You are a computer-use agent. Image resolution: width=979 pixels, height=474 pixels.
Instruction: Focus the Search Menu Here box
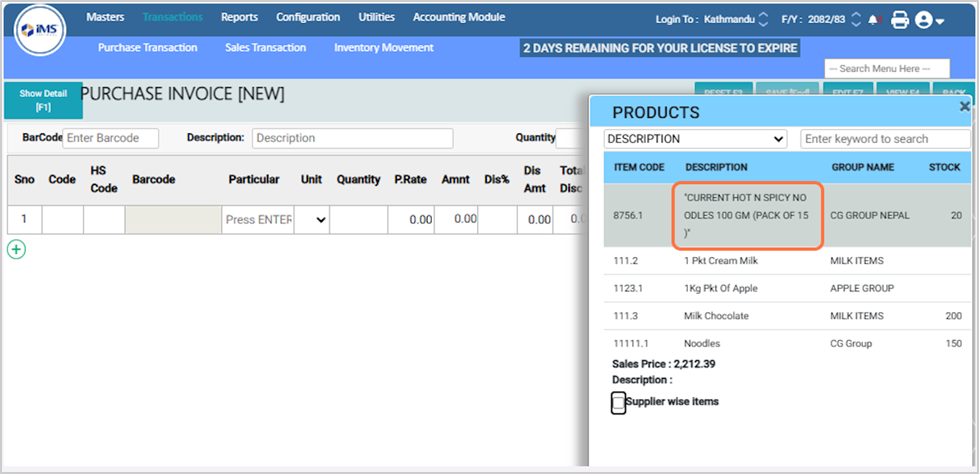point(886,68)
